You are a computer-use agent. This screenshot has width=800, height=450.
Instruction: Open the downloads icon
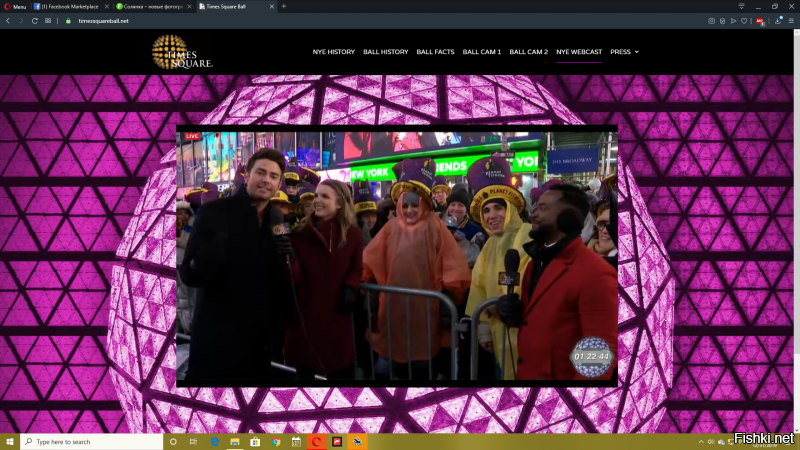(778, 20)
